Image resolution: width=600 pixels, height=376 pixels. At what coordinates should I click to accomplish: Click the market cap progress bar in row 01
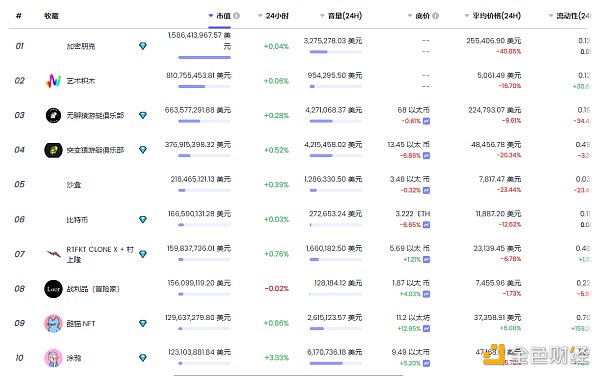204,57
